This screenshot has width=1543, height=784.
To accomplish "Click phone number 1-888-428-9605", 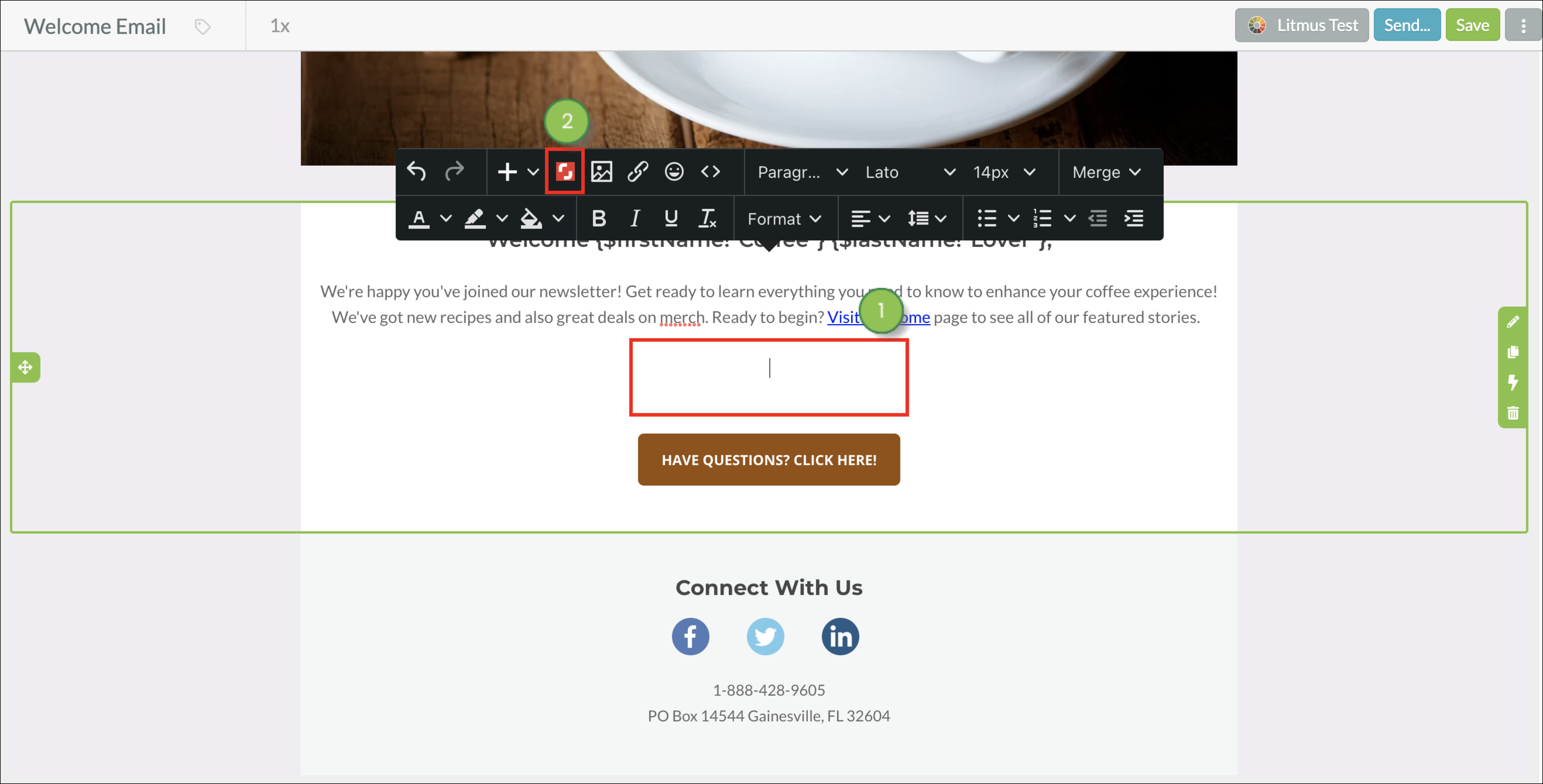I will 769,690.
